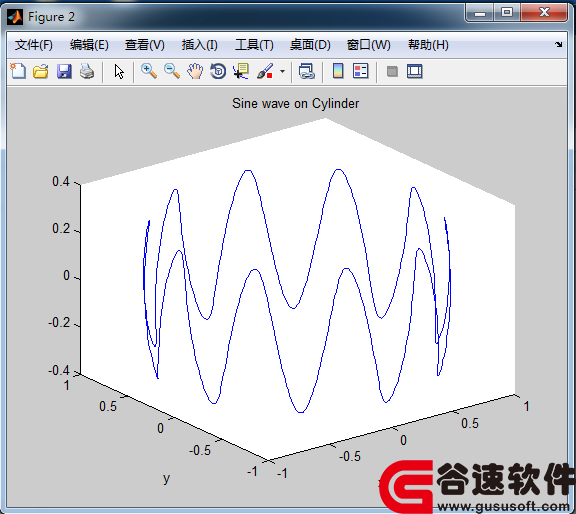Click the MATLAB logo in title bar

[x=15, y=17]
